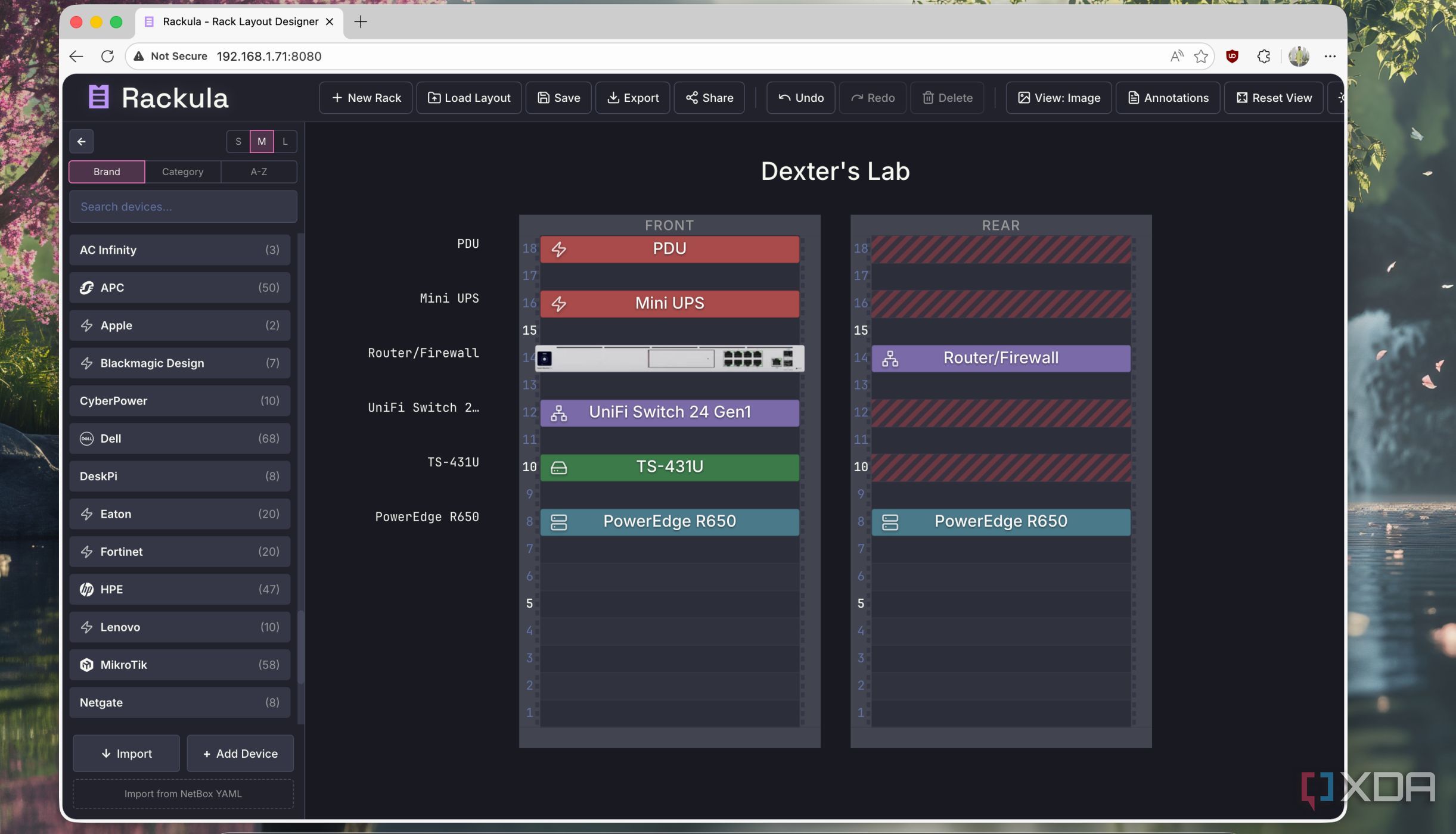Click server icon on front PowerEdge R650
Screen dimensions: 1456x834
(x=558, y=522)
